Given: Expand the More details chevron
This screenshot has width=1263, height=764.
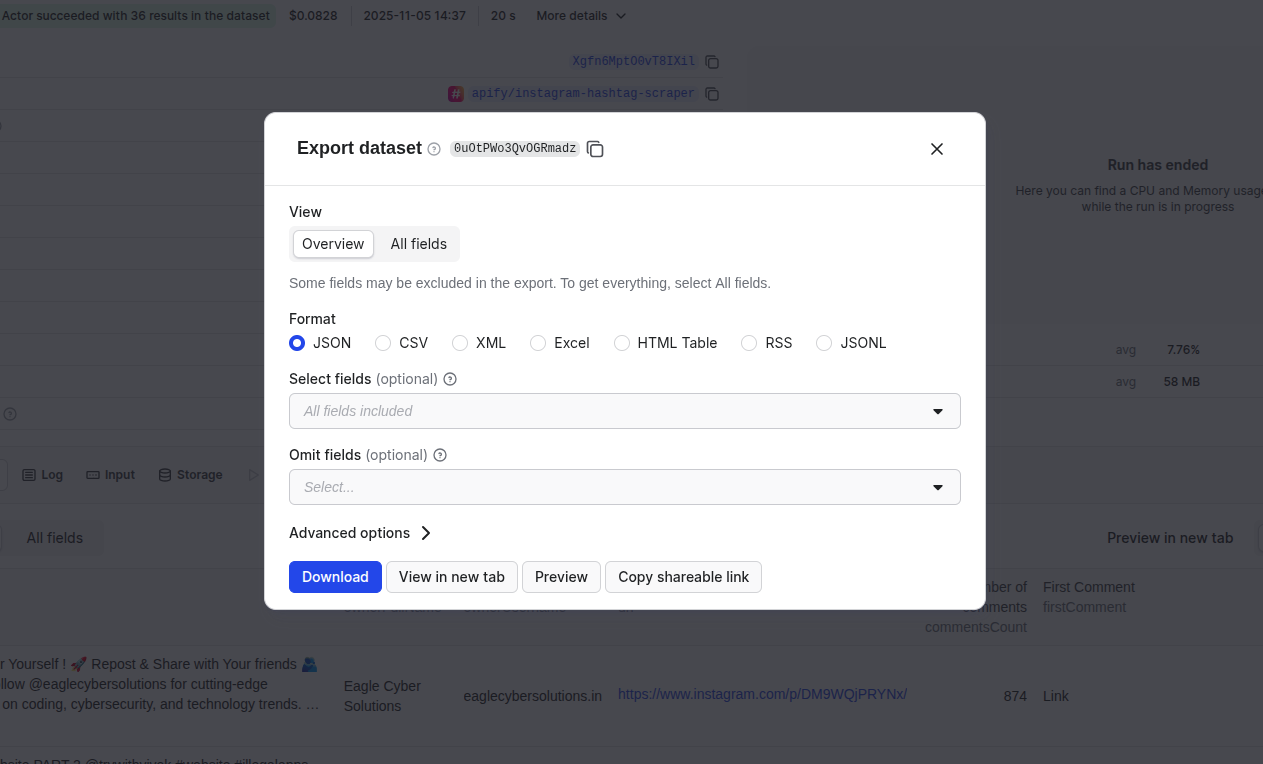Looking at the screenshot, I should (x=620, y=16).
